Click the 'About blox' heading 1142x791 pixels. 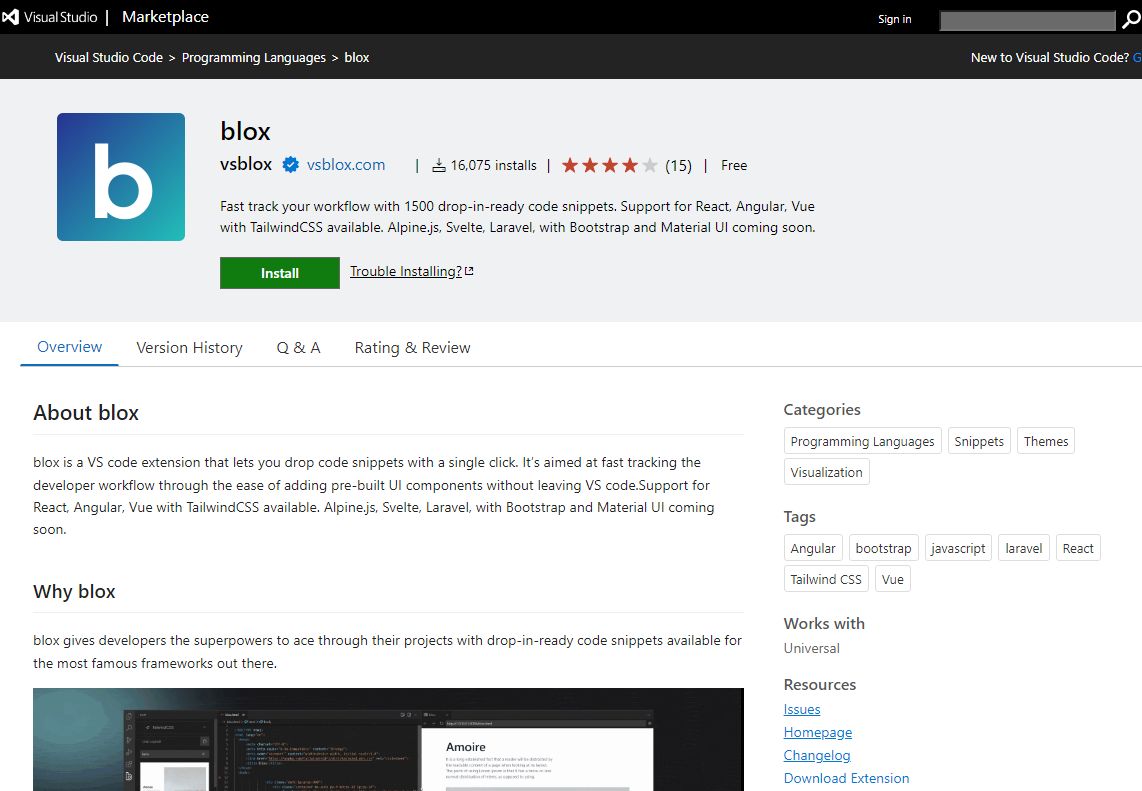pos(86,412)
